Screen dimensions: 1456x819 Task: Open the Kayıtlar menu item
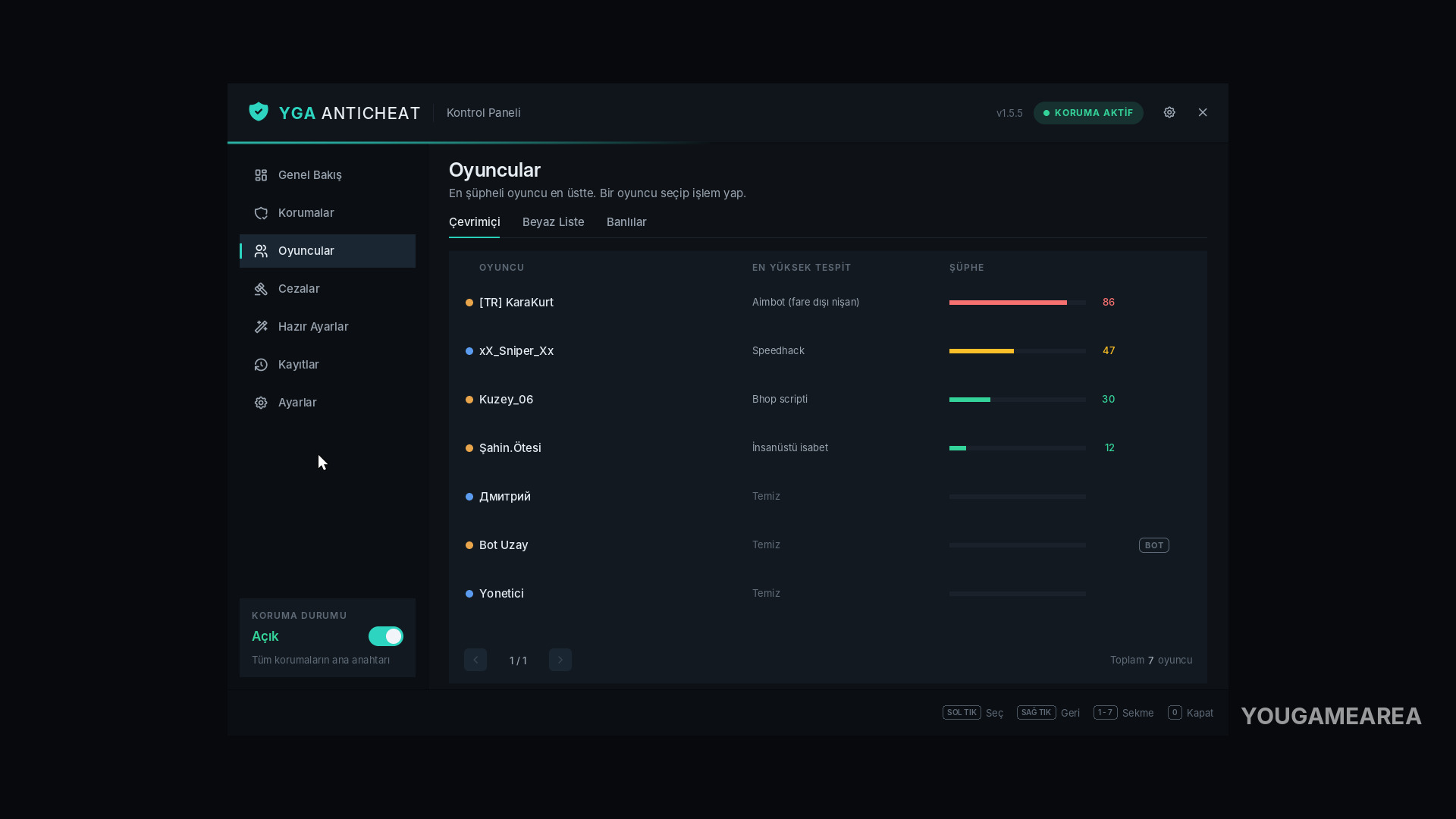pos(328,365)
